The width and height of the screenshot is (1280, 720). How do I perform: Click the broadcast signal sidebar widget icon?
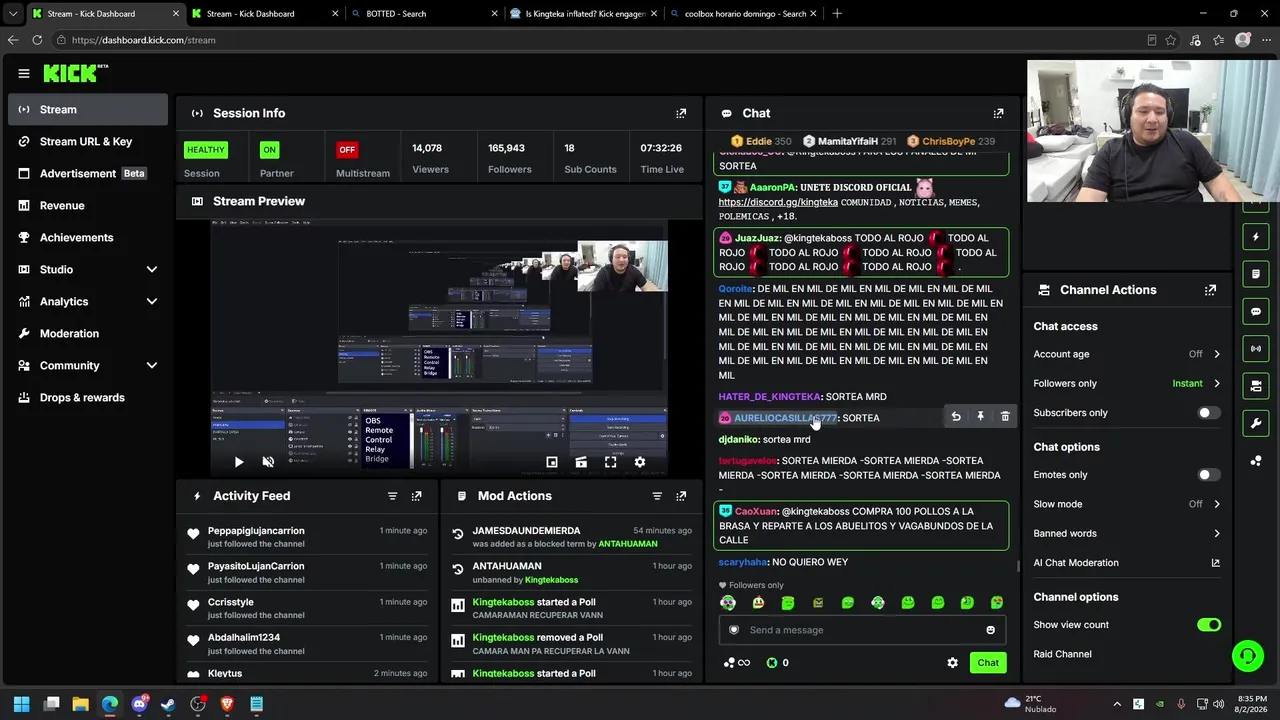pos(1256,348)
